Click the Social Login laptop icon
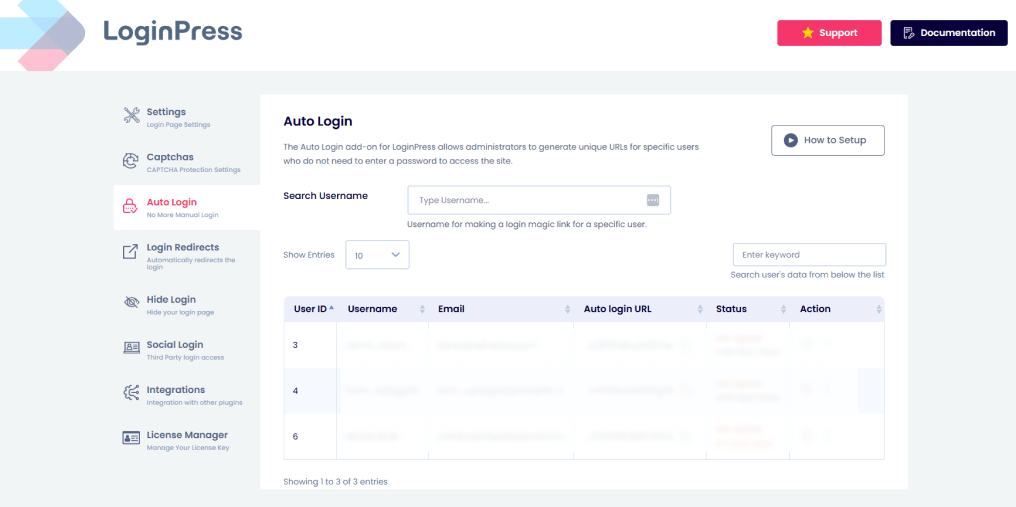The width and height of the screenshot is (1016, 507). pos(132,348)
